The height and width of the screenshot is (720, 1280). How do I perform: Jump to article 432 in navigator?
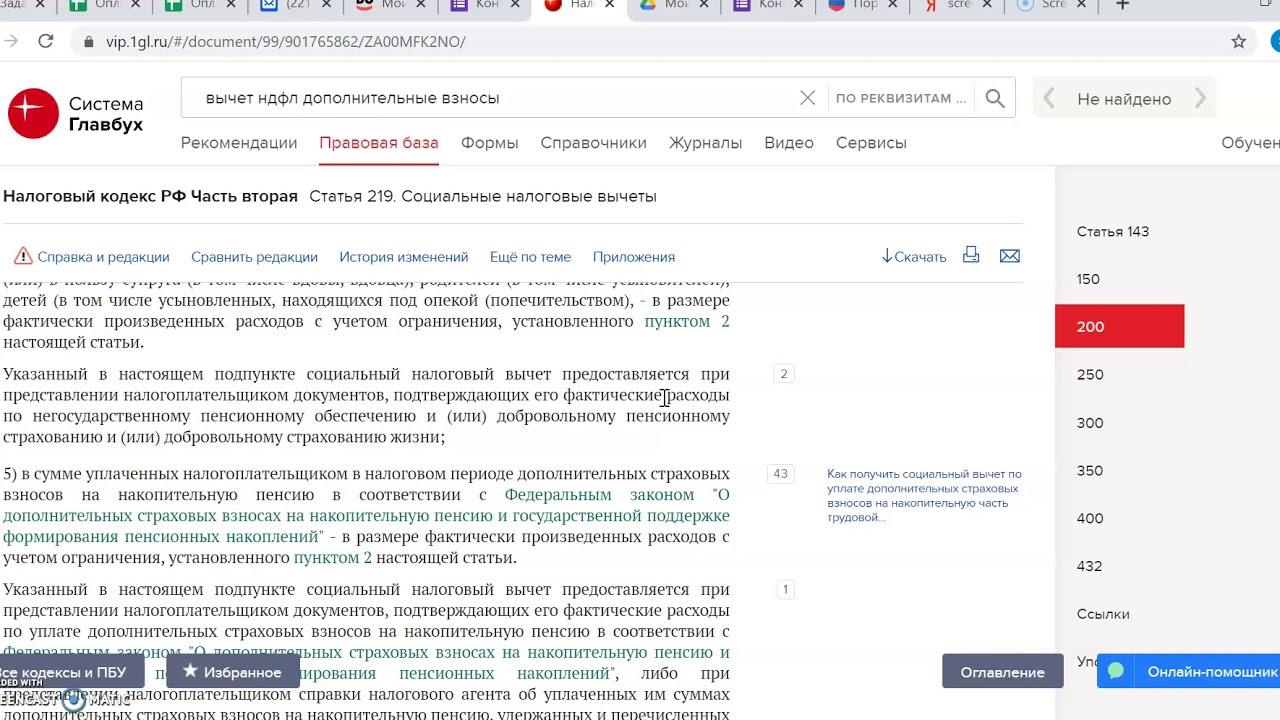(x=1089, y=566)
